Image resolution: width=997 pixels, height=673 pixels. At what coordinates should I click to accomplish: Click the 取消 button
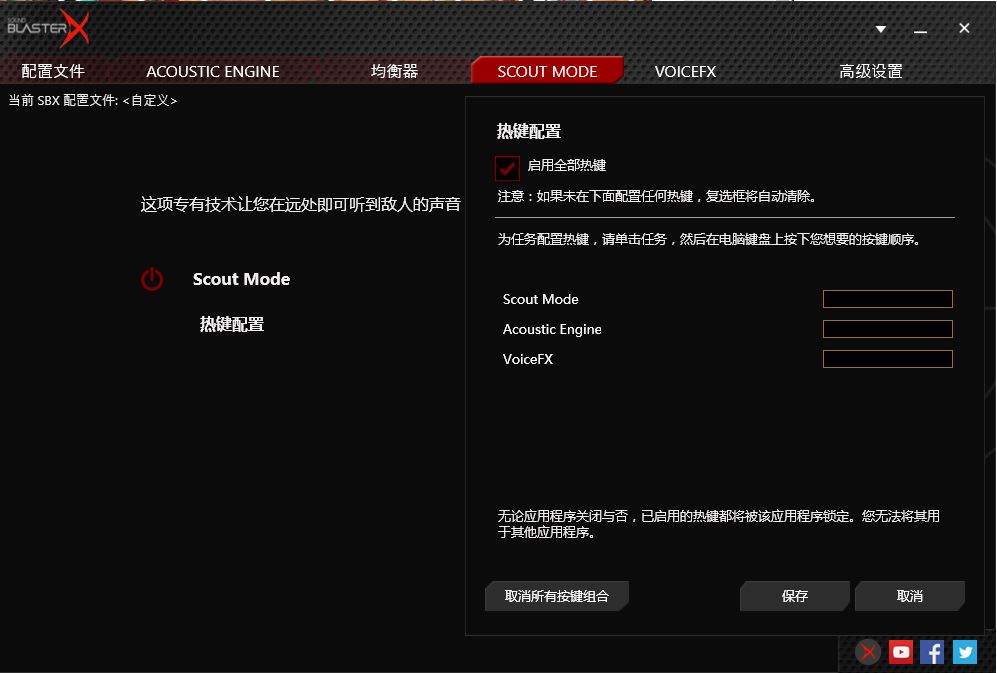pos(910,596)
